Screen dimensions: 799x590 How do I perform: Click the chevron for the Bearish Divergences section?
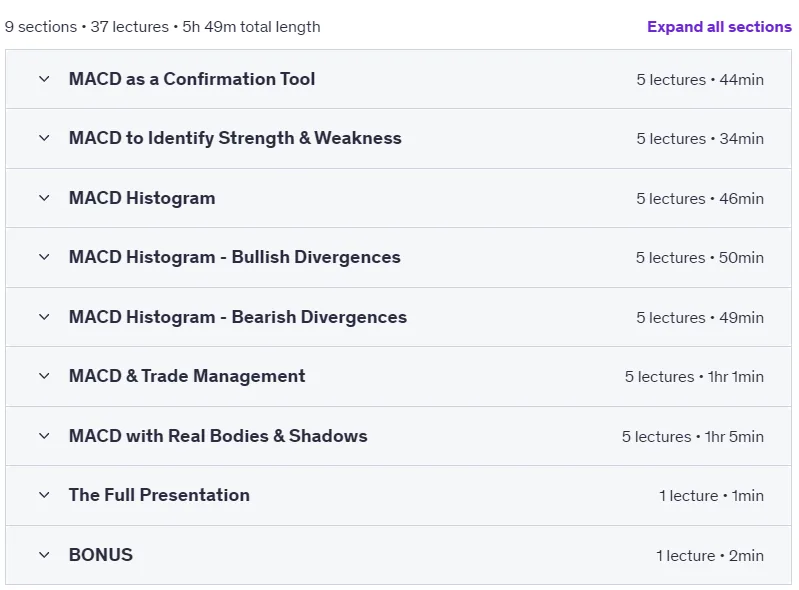click(x=44, y=317)
